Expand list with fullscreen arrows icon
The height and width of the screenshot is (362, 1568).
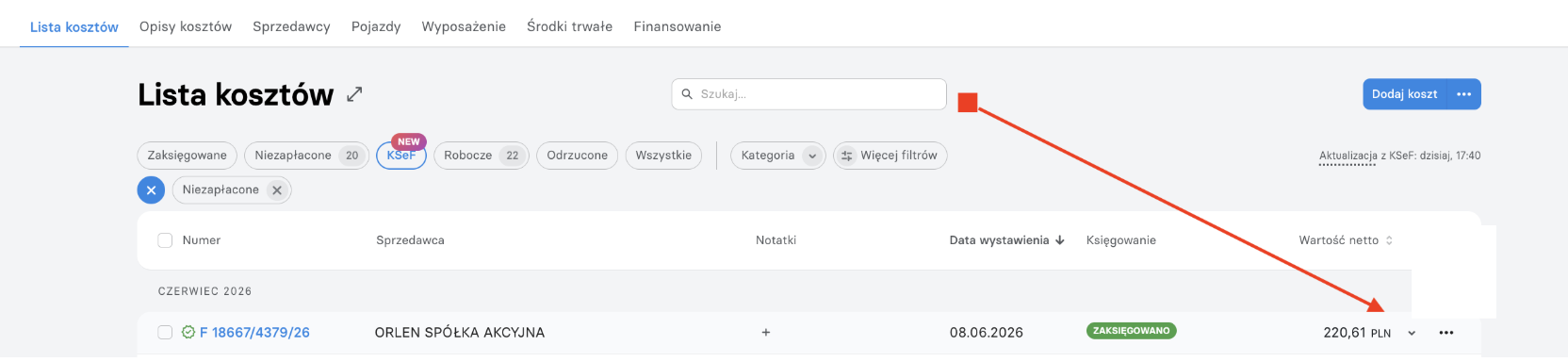(354, 94)
